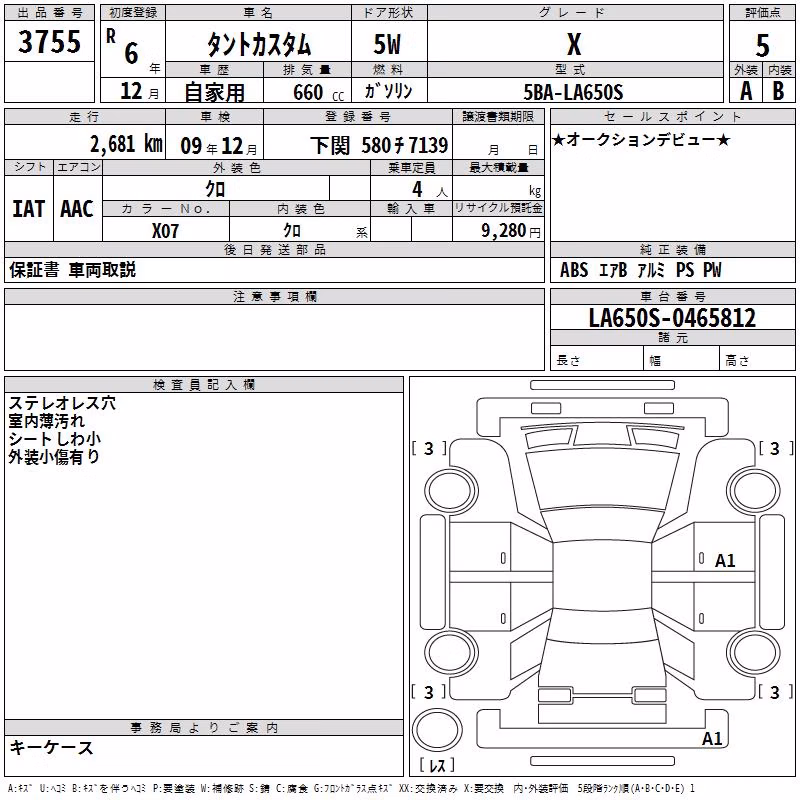Click the lot number 3755
This screenshot has width=800, height=800.
(x=49, y=42)
